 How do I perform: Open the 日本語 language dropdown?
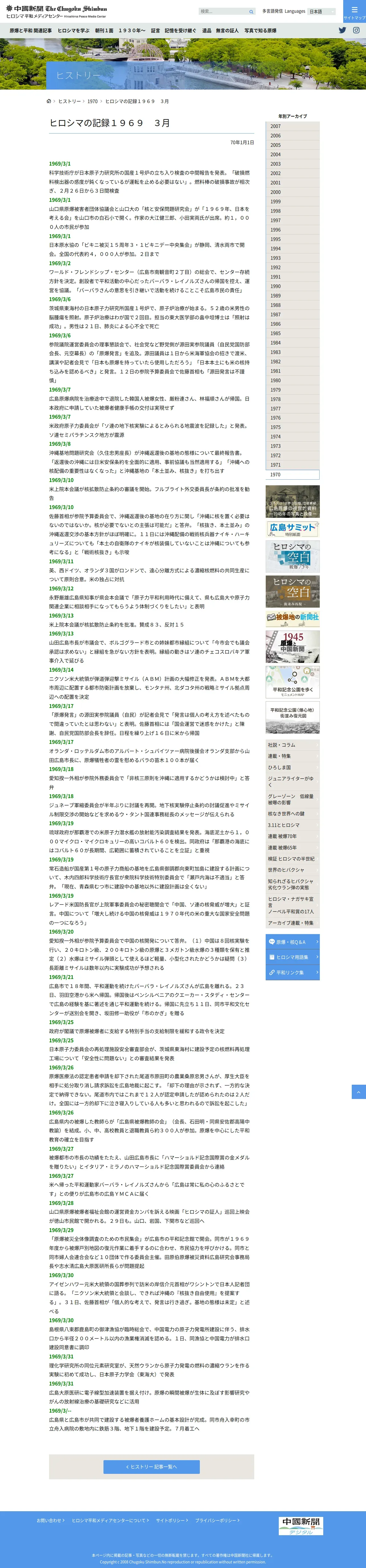click(x=322, y=12)
